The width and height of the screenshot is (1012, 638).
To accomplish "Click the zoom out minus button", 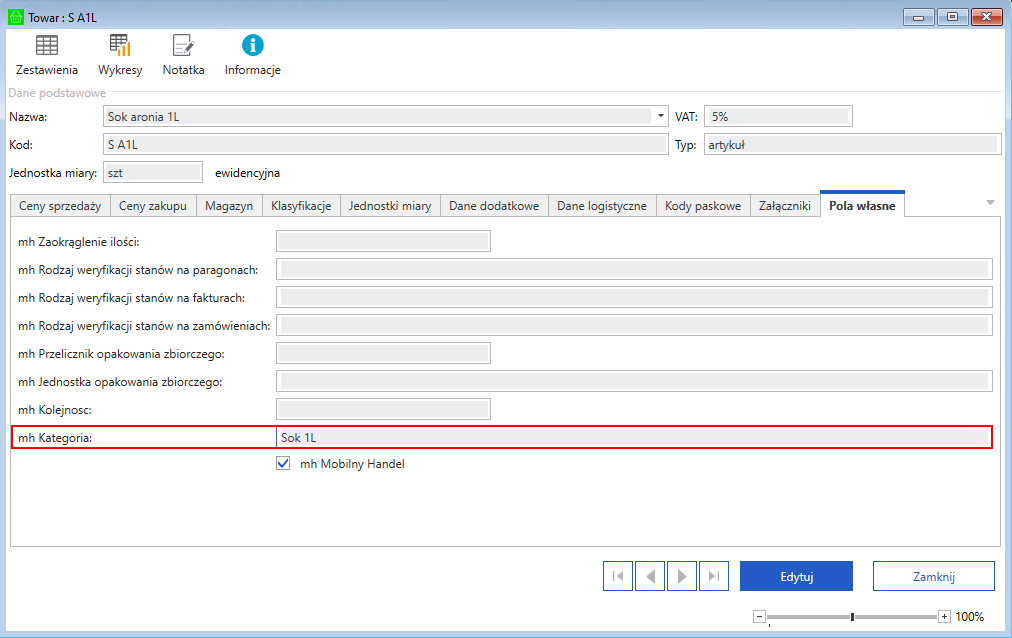I will click(759, 617).
